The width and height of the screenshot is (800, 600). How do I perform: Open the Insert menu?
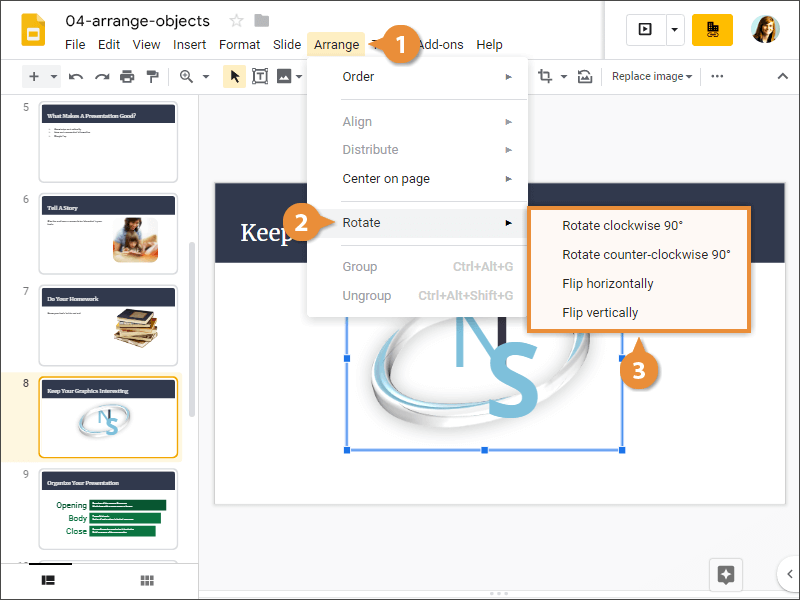(x=189, y=45)
